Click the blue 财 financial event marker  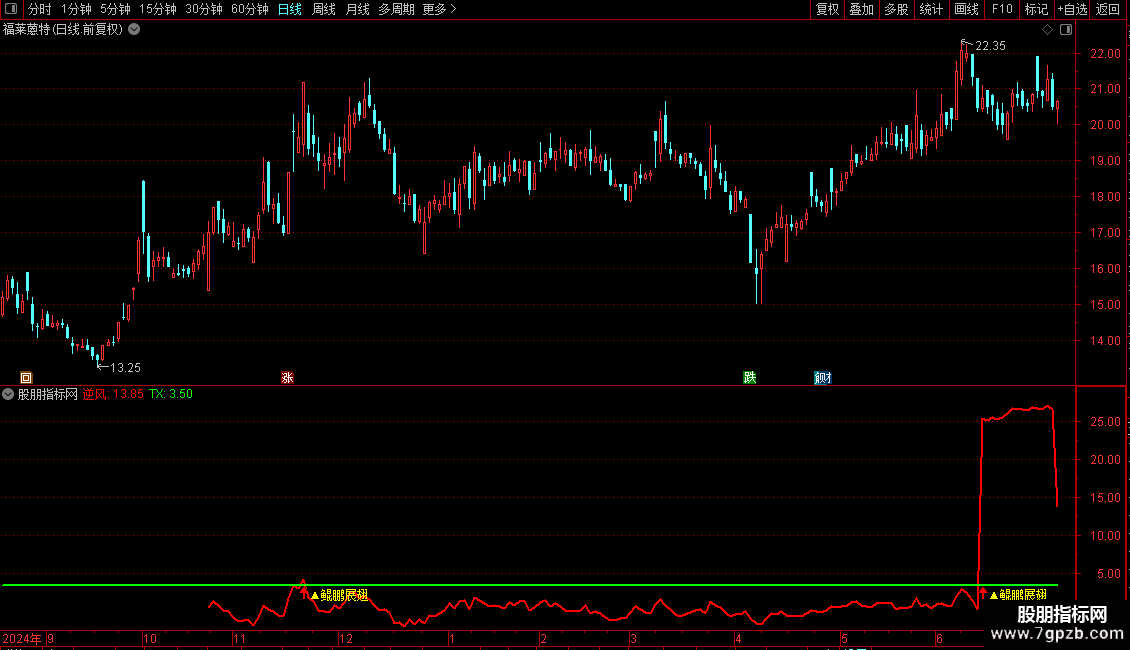click(x=823, y=378)
